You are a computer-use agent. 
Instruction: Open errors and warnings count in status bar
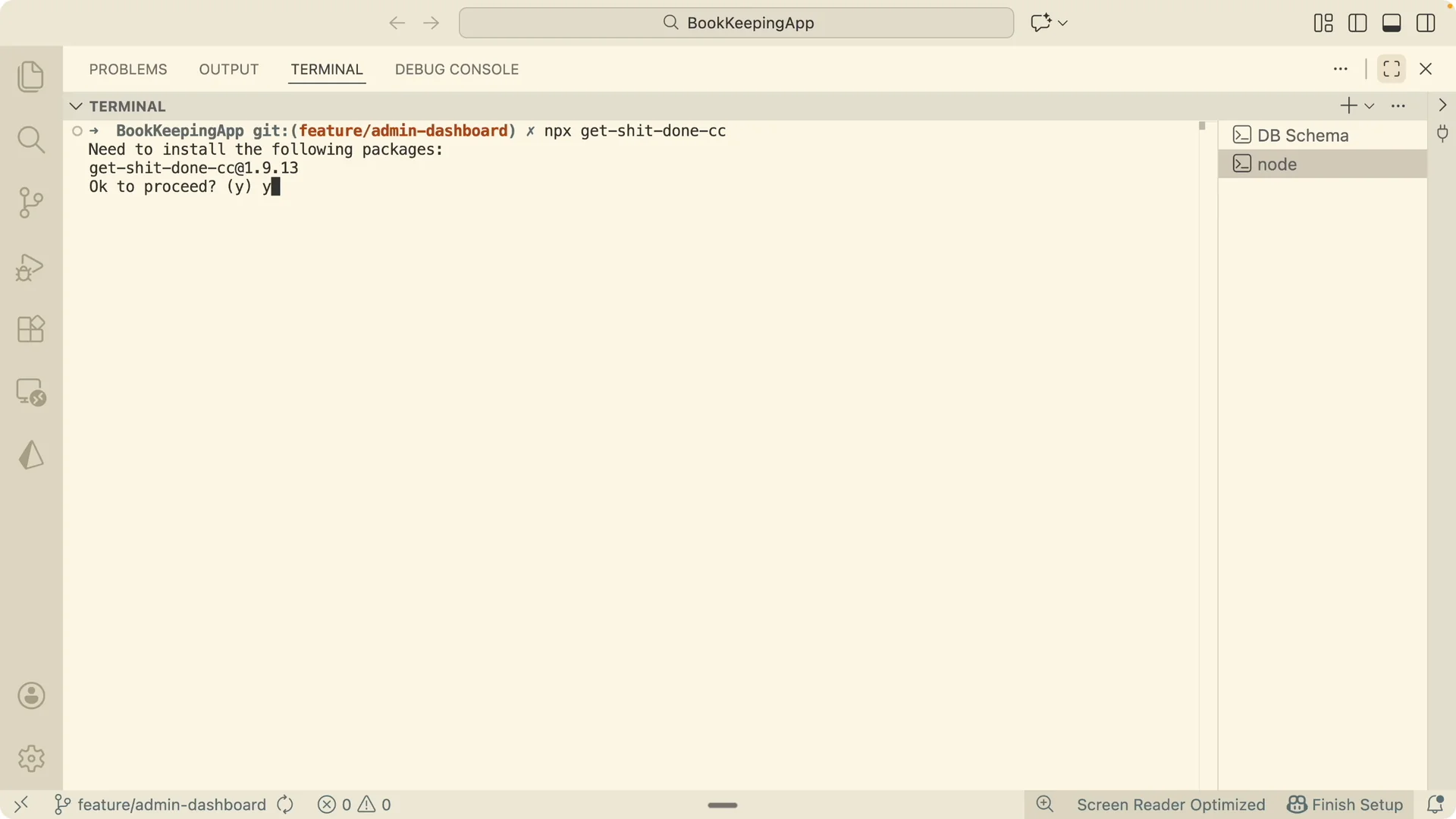coord(354,805)
